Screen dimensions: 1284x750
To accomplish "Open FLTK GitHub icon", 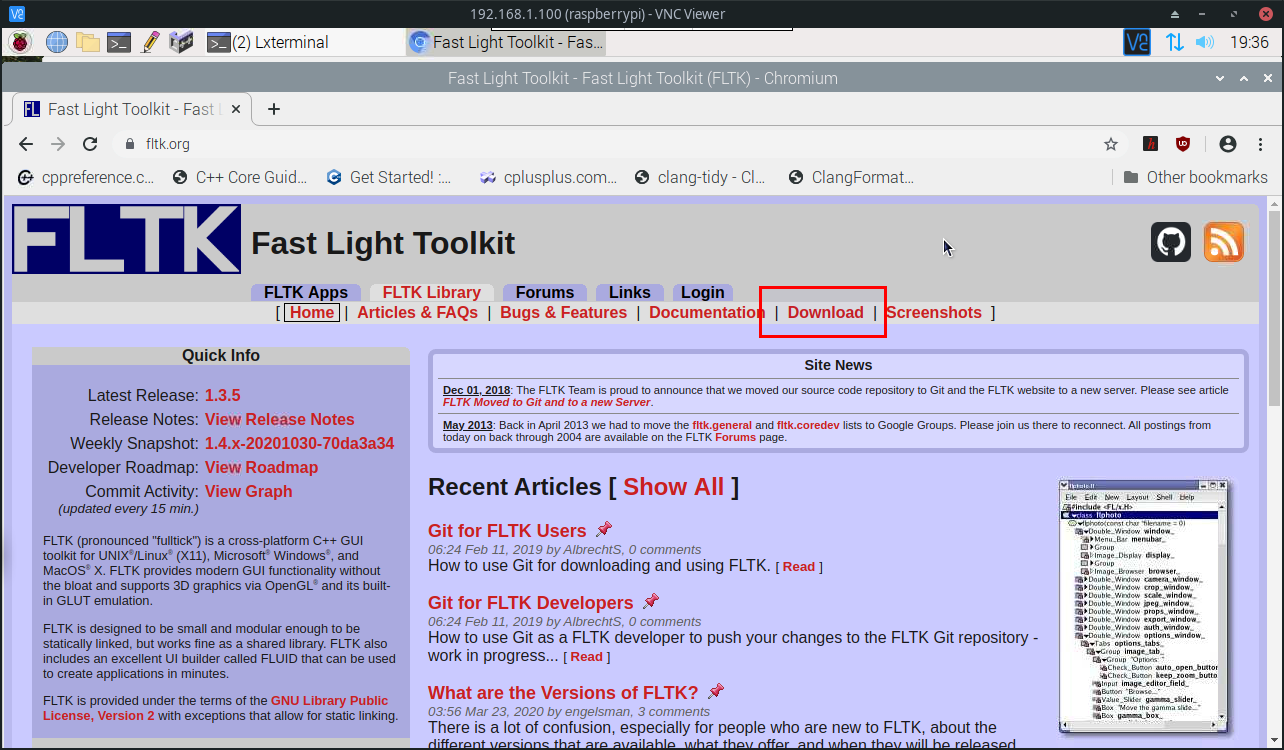I will pos(1171,242).
